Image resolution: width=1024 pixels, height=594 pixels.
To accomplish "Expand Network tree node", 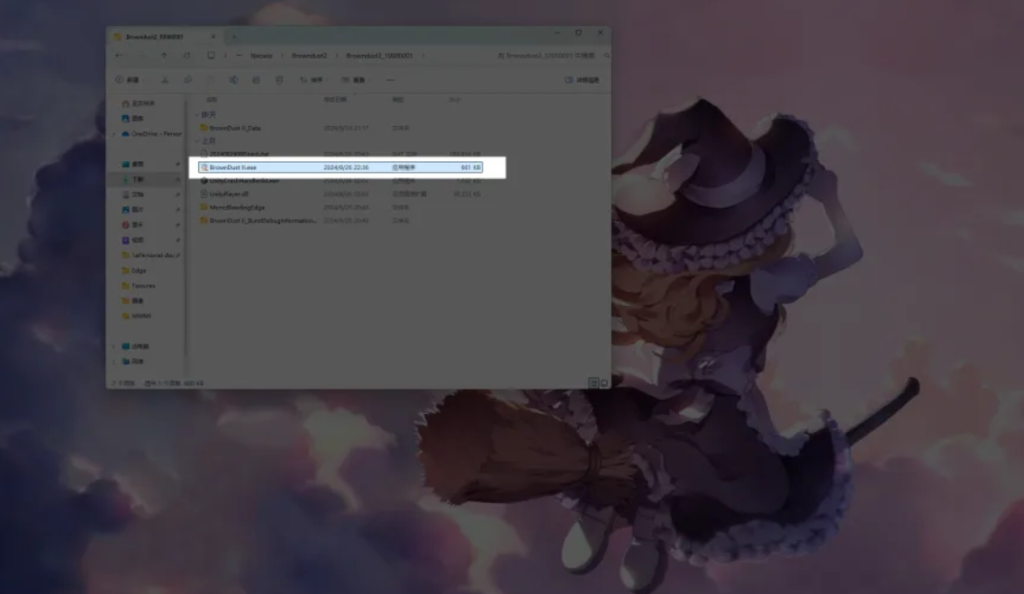I will (x=114, y=362).
